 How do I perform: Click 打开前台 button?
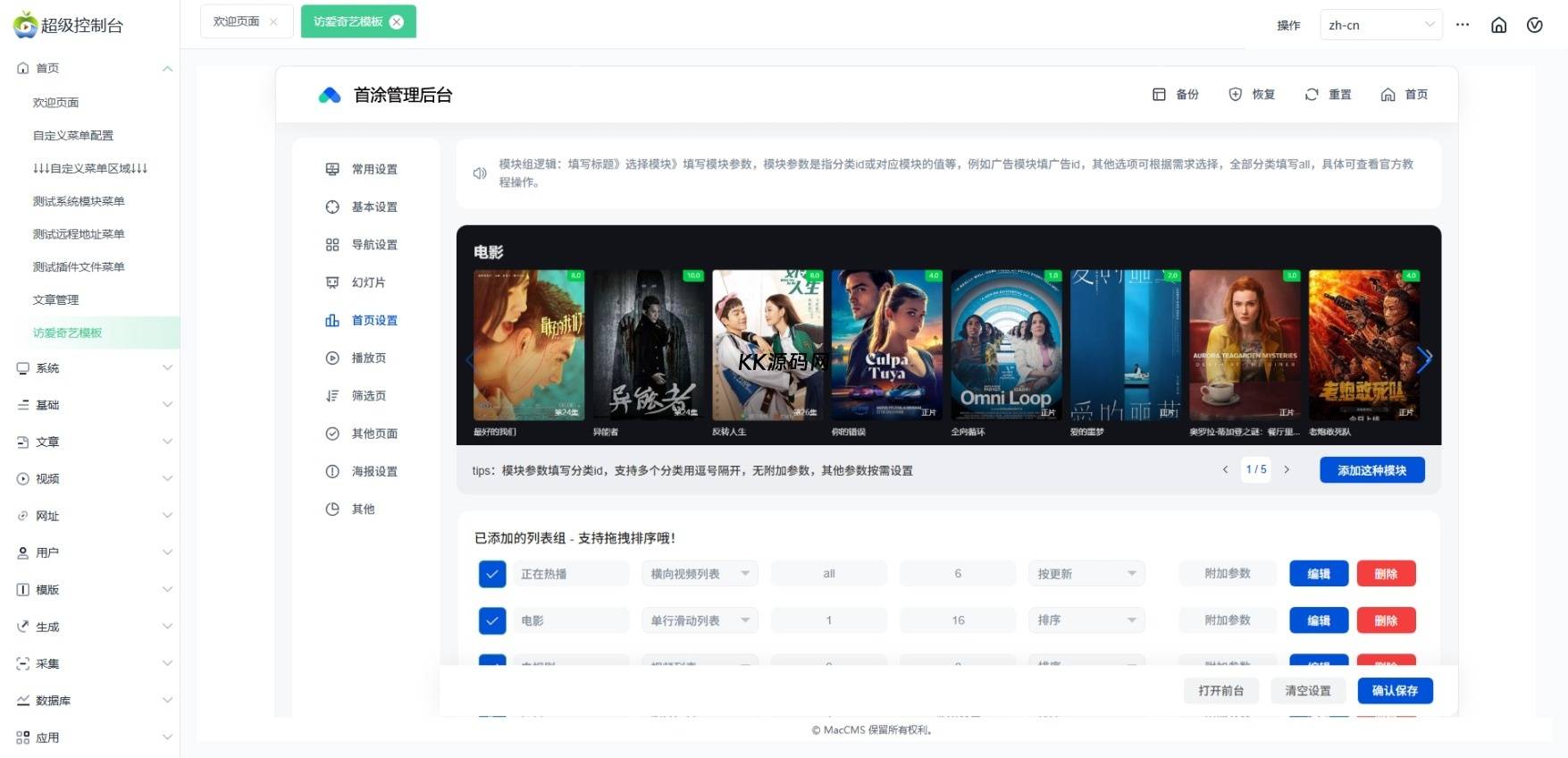coord(1221,691)
